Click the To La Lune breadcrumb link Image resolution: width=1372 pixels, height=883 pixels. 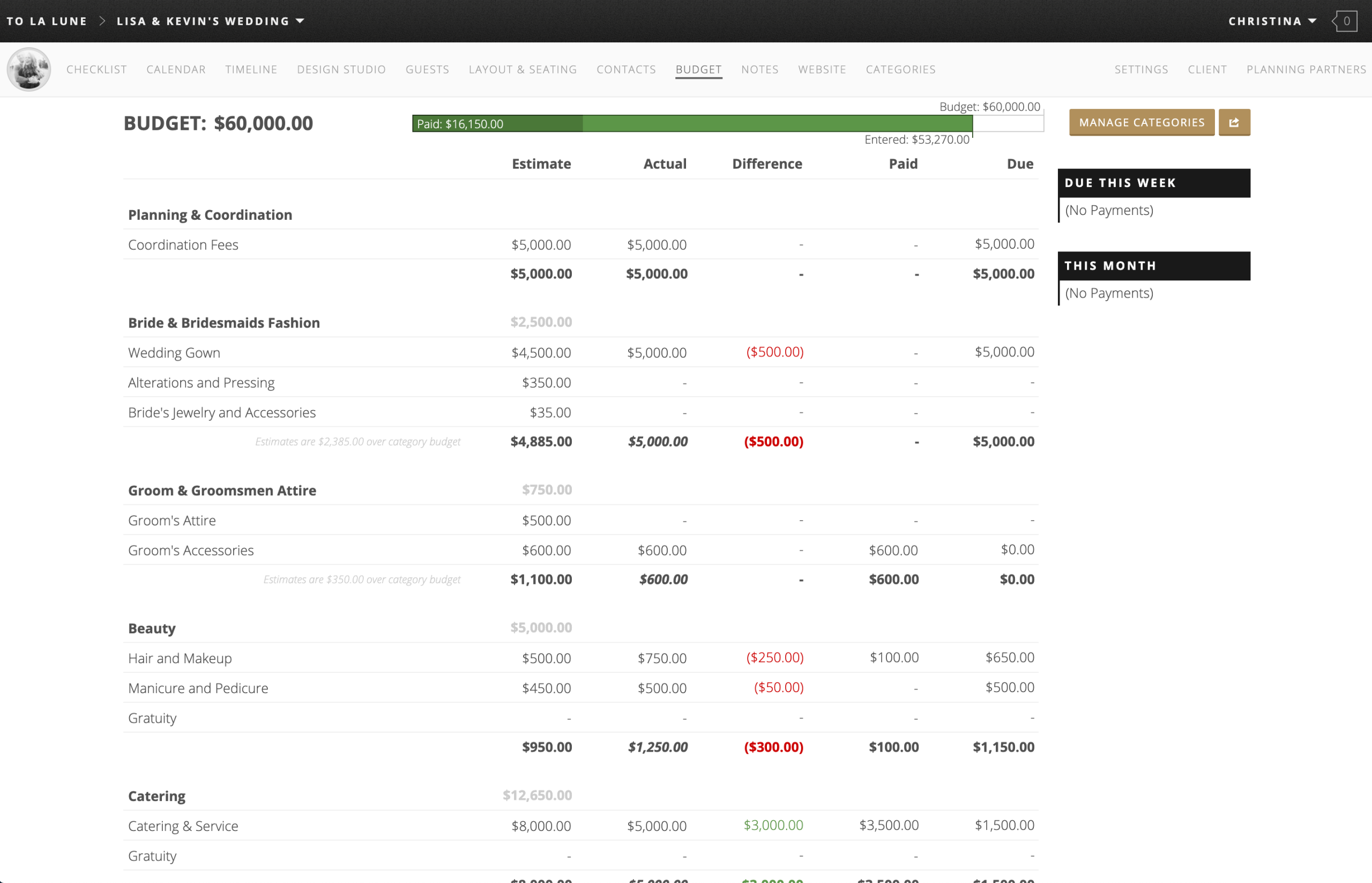pyautogui.click(x=47, y=21)
